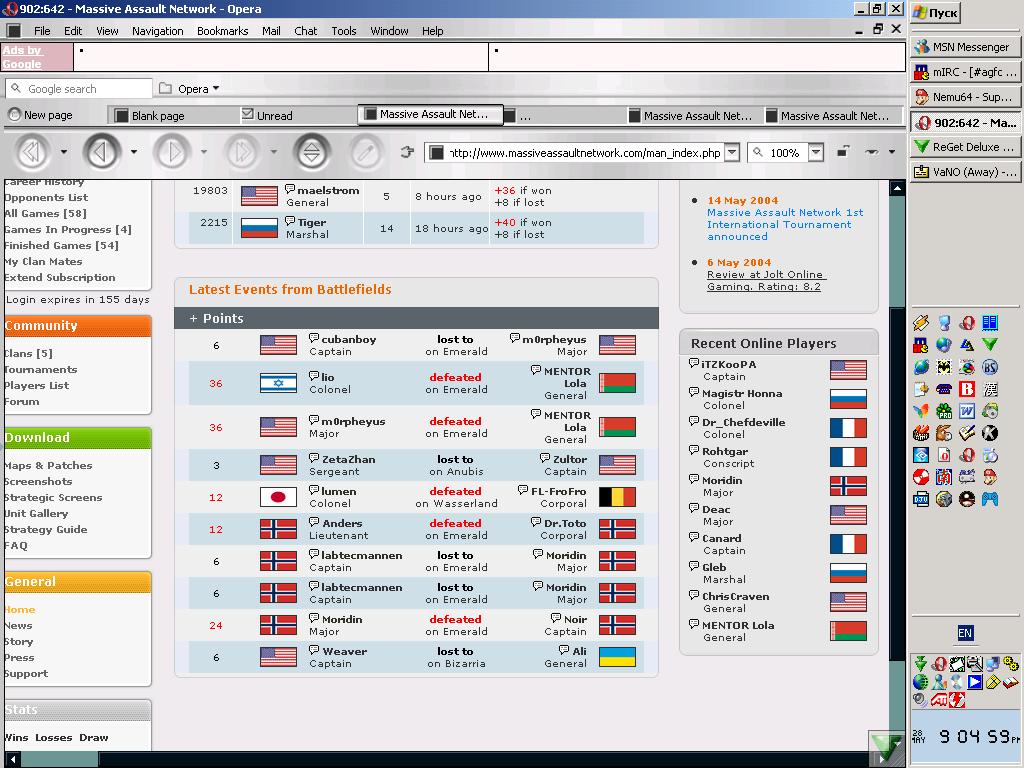Click the horizontal scrollbar left arrow
The width and height of the screenshot is (1024, 768).
coord(12,759)
